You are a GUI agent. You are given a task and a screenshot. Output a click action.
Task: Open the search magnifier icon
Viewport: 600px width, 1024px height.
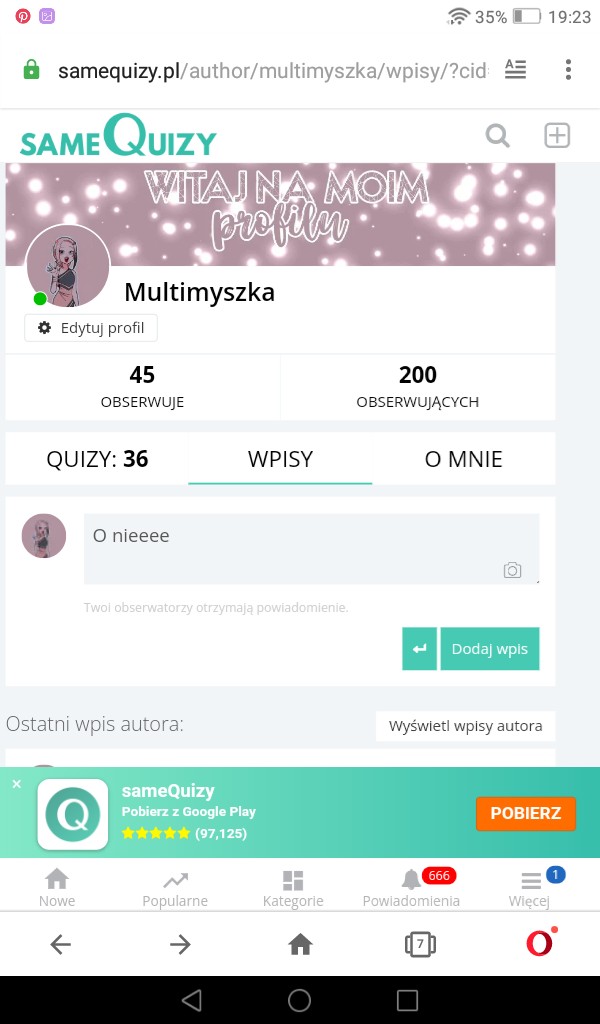[x=497, y=136]
